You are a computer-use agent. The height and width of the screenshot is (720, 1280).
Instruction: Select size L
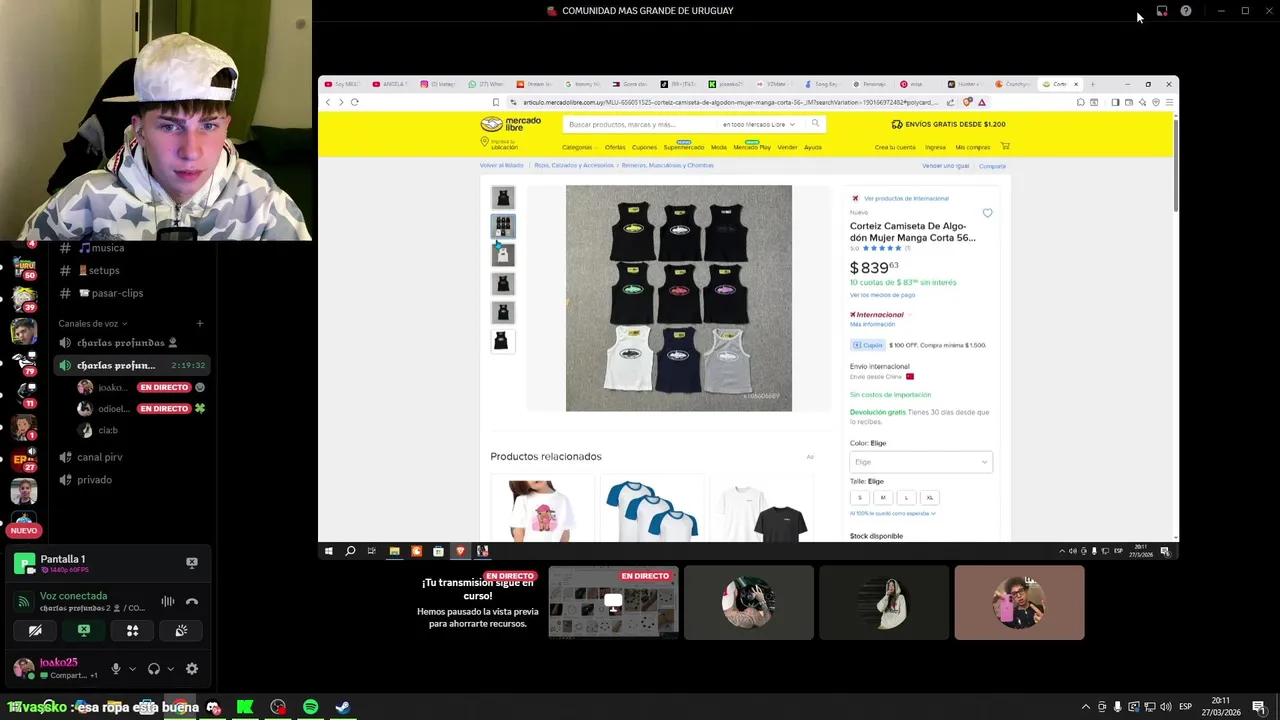point(906,497)
